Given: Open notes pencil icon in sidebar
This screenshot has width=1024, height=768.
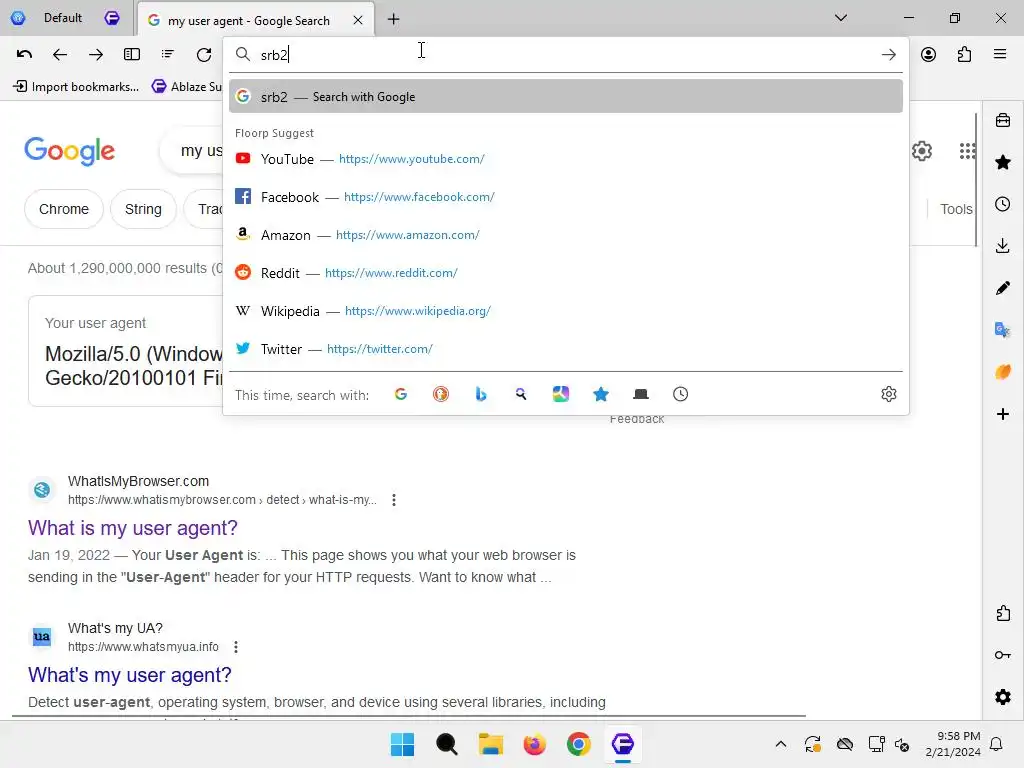Looking at the screenshot, I should 1003,288.
